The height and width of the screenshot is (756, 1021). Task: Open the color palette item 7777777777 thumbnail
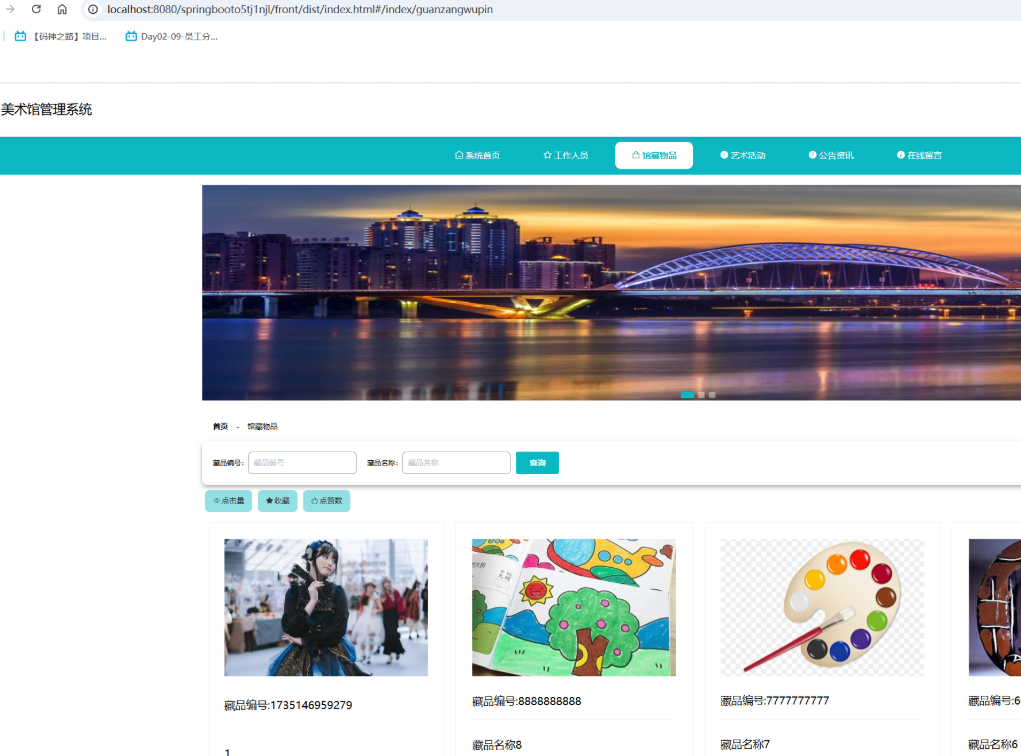click(x=822, y=607)
